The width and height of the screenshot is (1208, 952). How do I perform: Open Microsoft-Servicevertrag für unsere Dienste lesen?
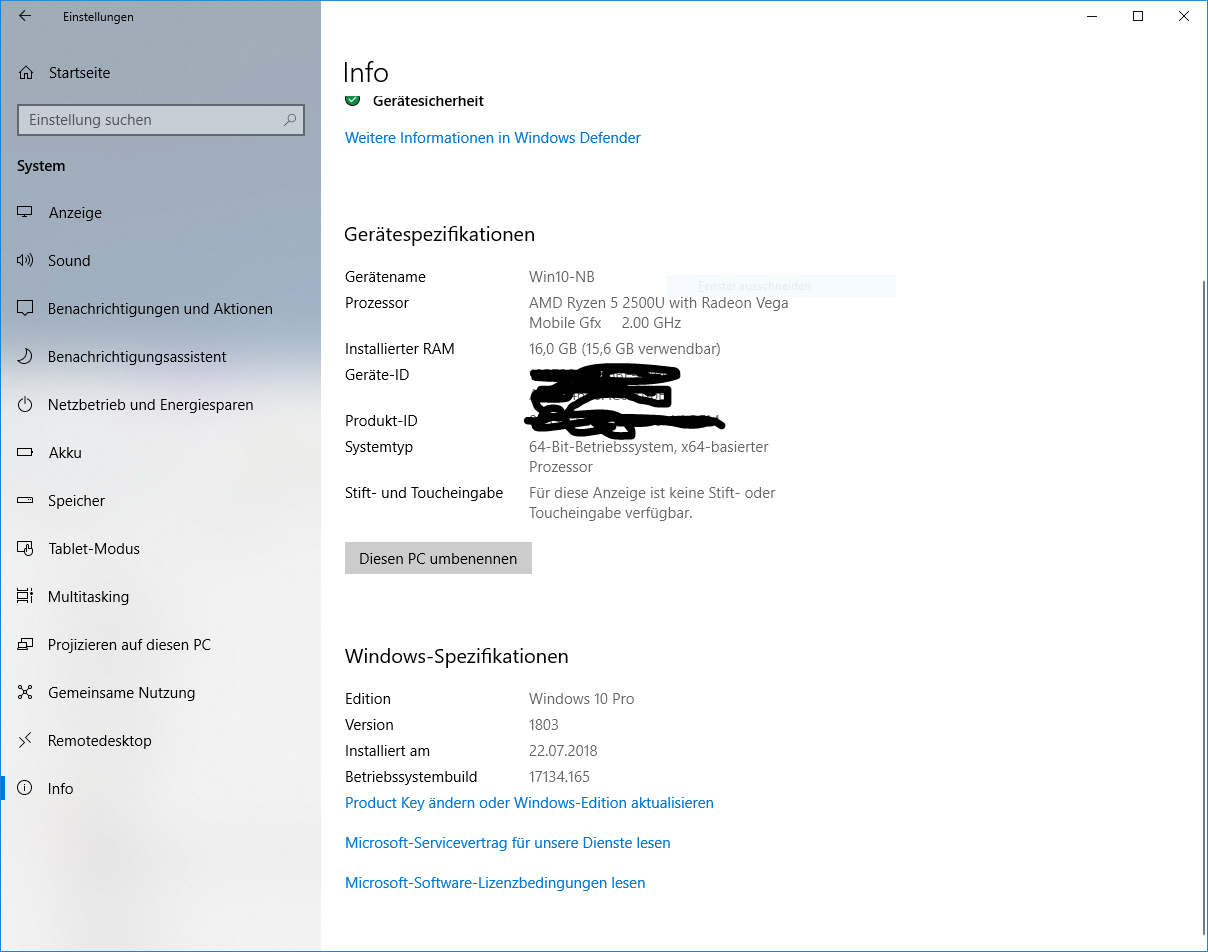pyautogui.click(x=507, y=843)
